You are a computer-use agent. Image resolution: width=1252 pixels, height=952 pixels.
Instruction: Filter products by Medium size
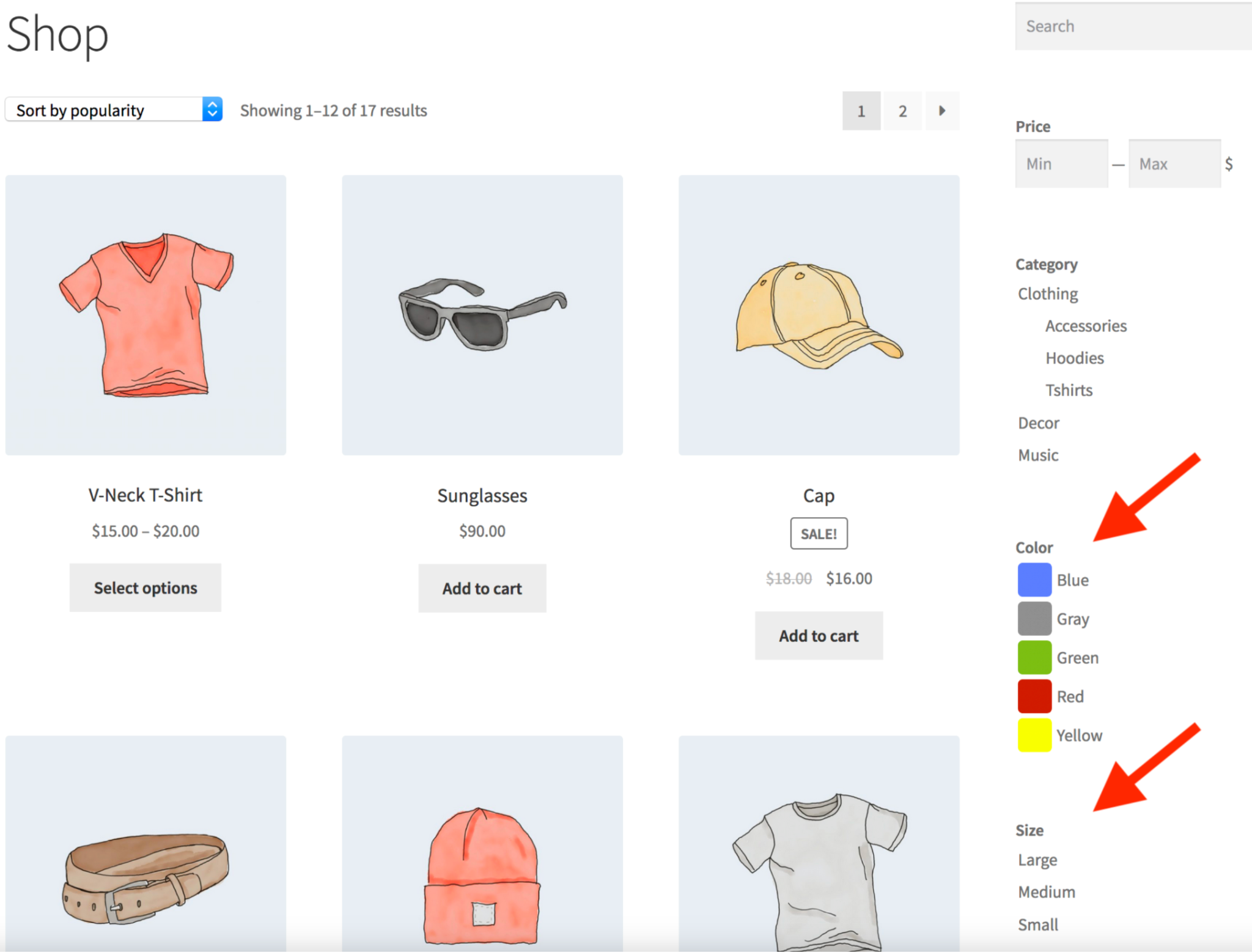[x=1046, y=892]
